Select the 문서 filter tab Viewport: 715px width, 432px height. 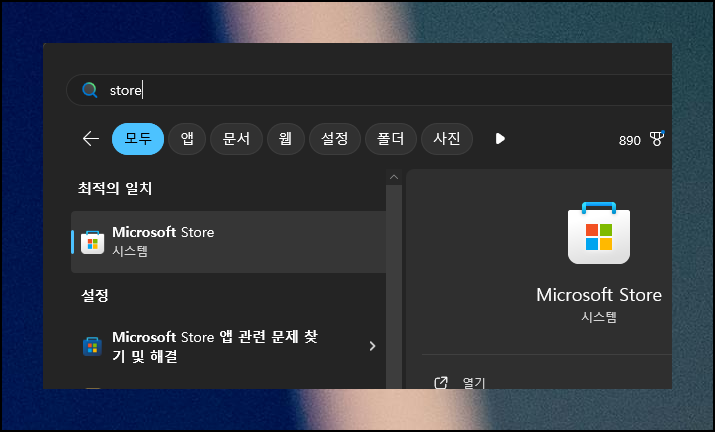[x=236, y=139]
